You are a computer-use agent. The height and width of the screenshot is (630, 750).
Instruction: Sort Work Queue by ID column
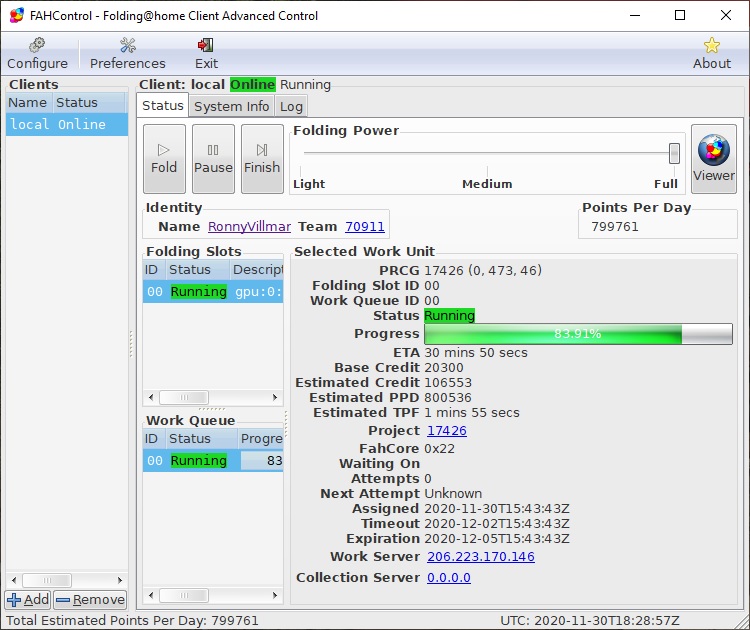[x=153, y=439]
